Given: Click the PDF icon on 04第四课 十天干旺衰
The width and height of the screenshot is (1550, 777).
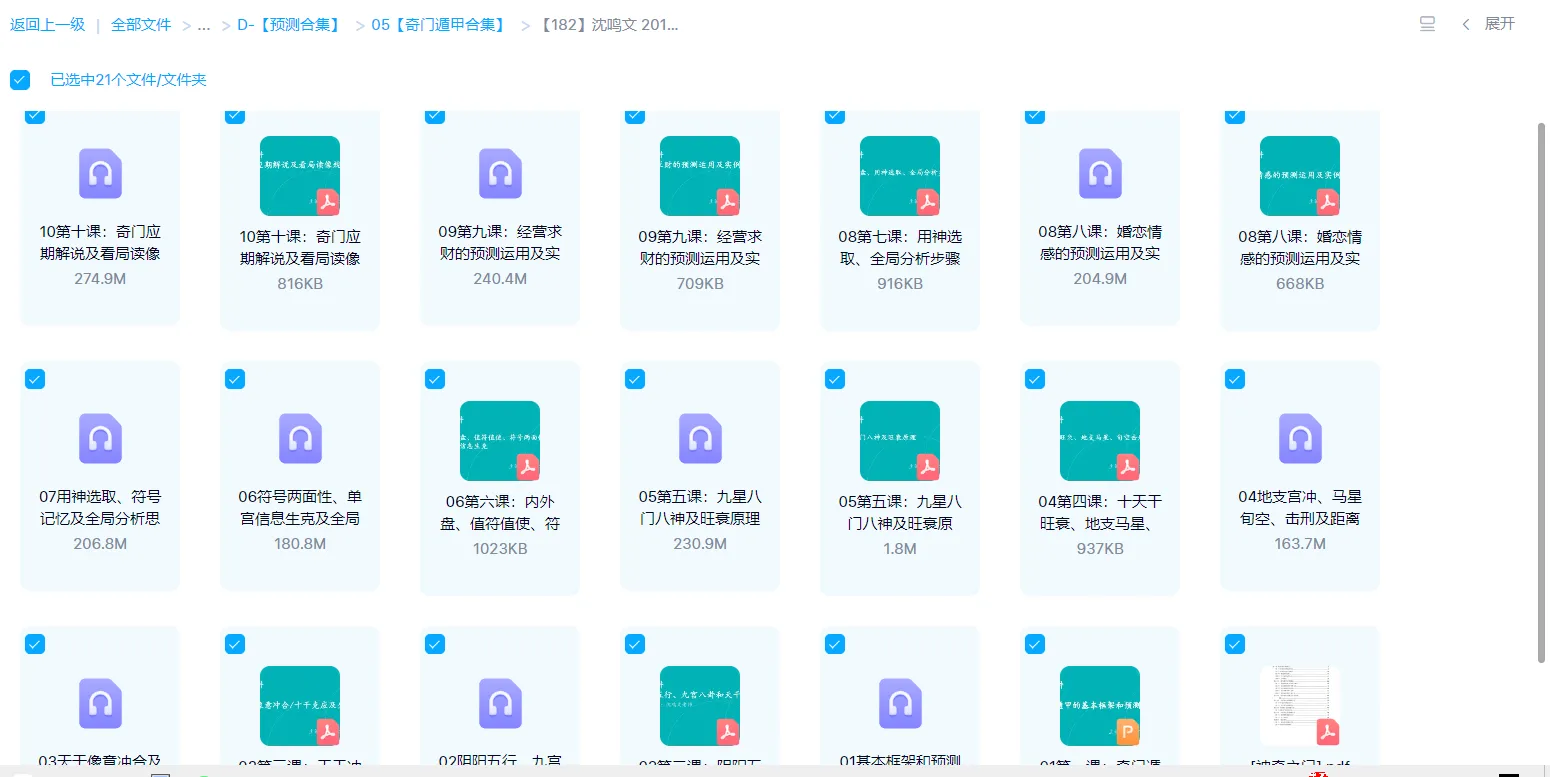Looking at the screenshot, I should pyautogui.click(x=1126, y=465).
